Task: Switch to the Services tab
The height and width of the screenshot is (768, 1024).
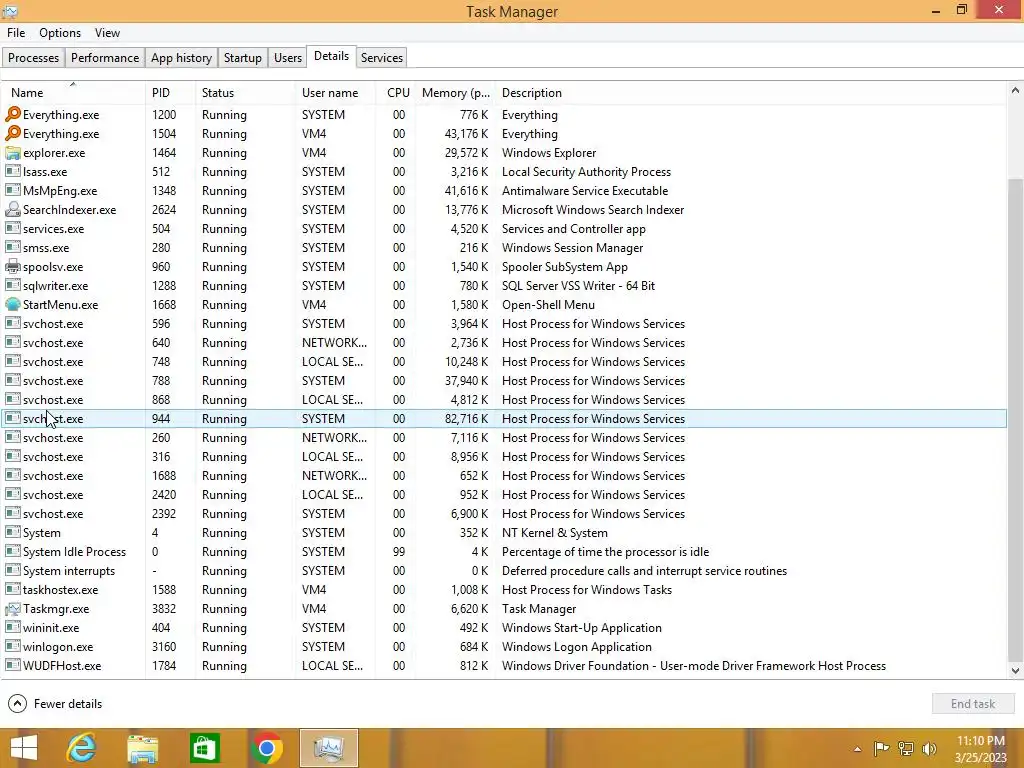Action: (x=381, y=57)
